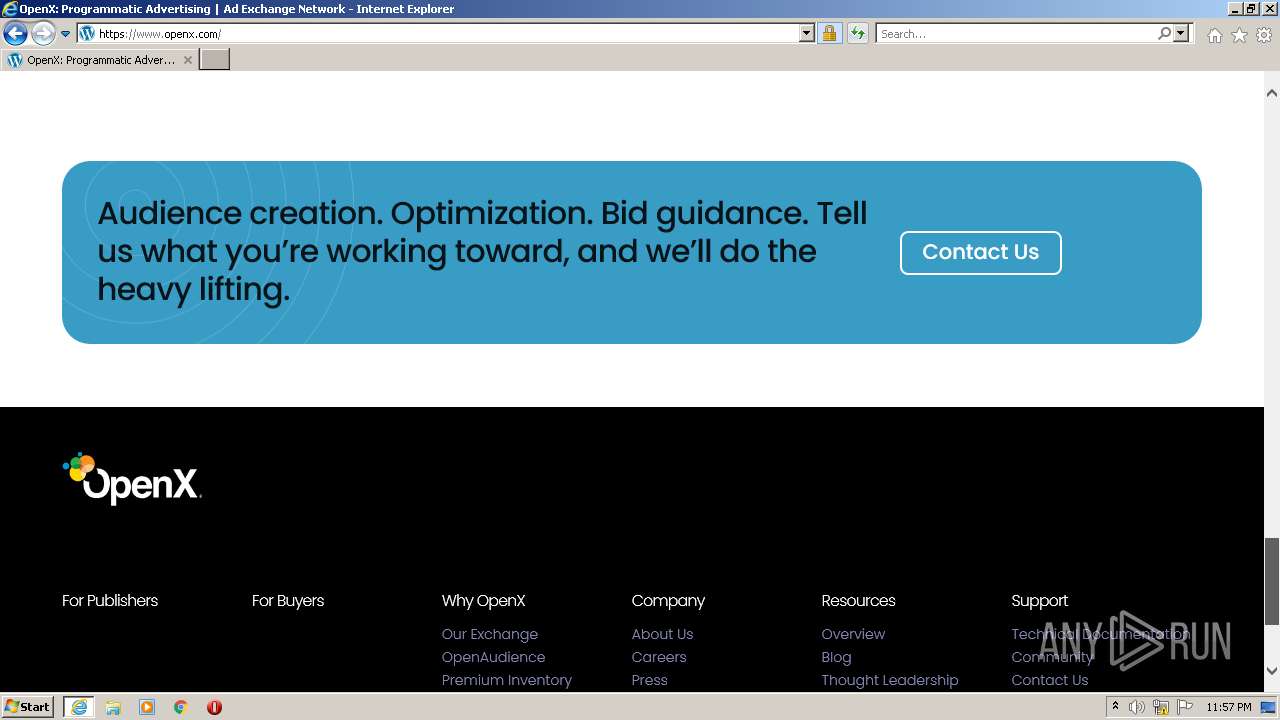1280x720 pixels.
Task: Open the Tools gear icon
Action: [x=1264, y=35]
